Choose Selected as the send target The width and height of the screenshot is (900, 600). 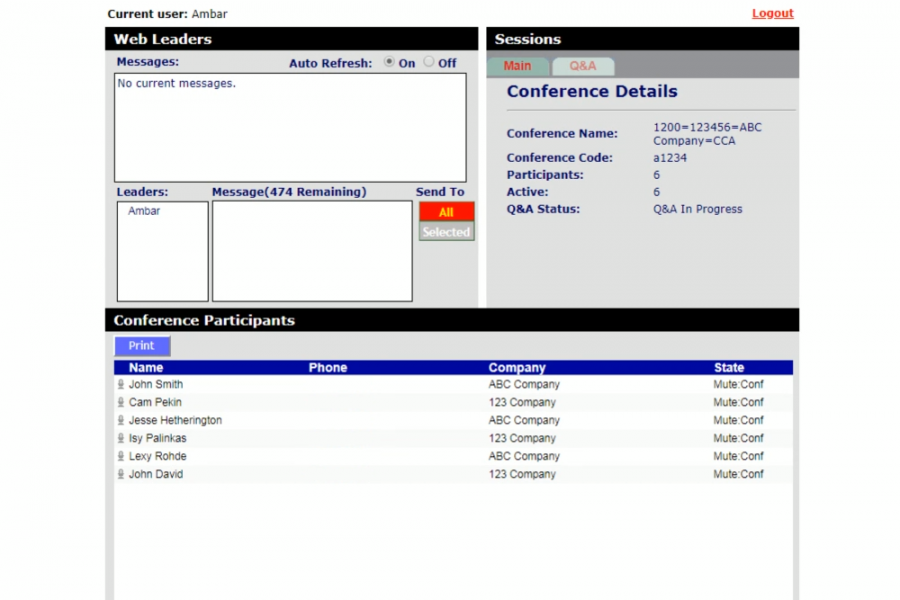click(446, 232)
